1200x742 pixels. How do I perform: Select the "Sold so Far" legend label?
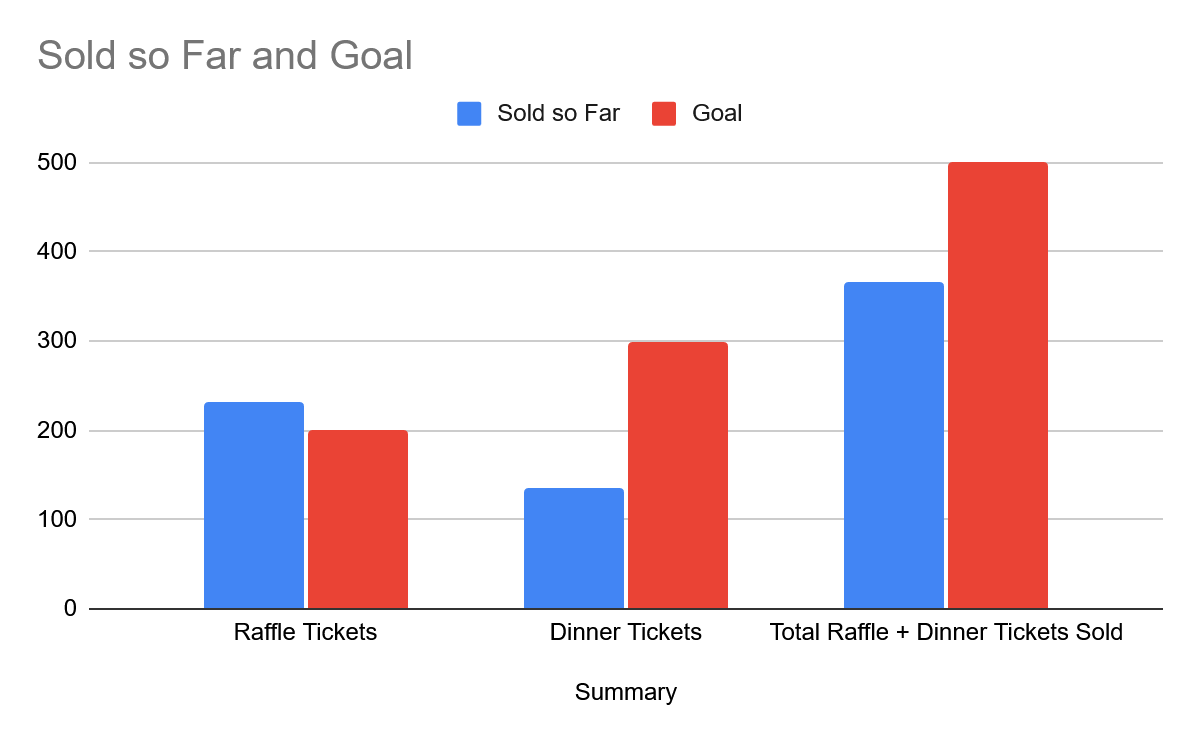tap(558, 113)
